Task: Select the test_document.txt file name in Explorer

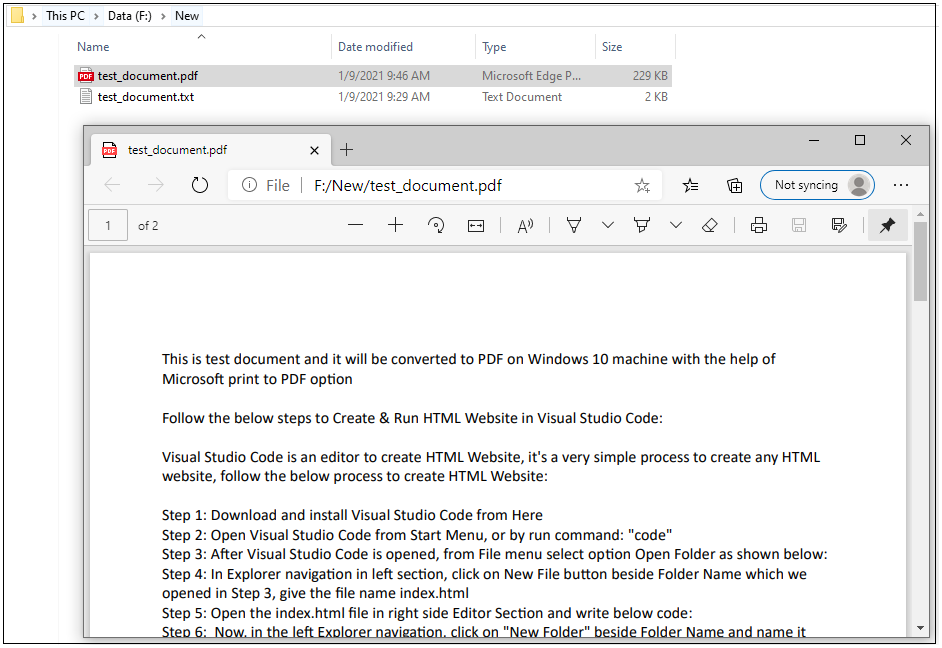Action: [x=146, y=97]
